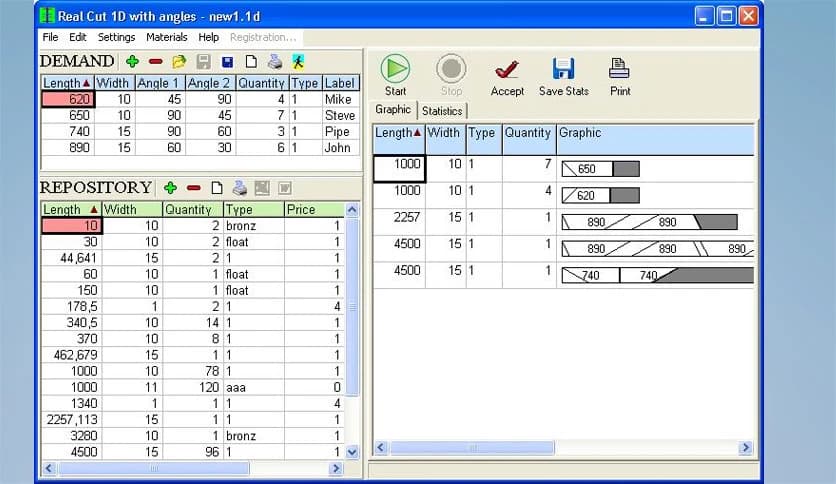The width and height of the screenshot is (836, 484).
Task: Print the REPOSITORY list
Action: [x=239, y=188]
